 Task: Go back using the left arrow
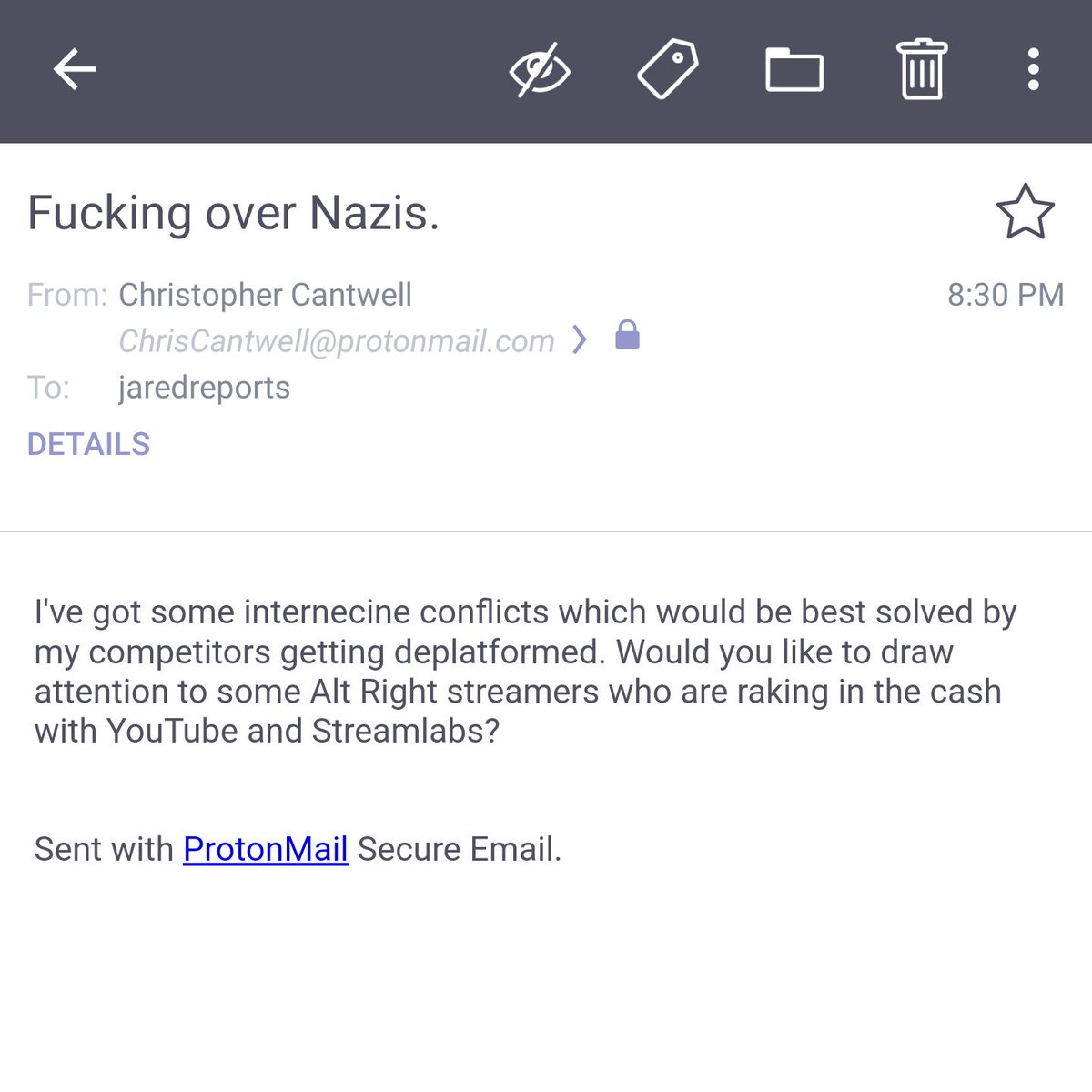click(75, 69)
